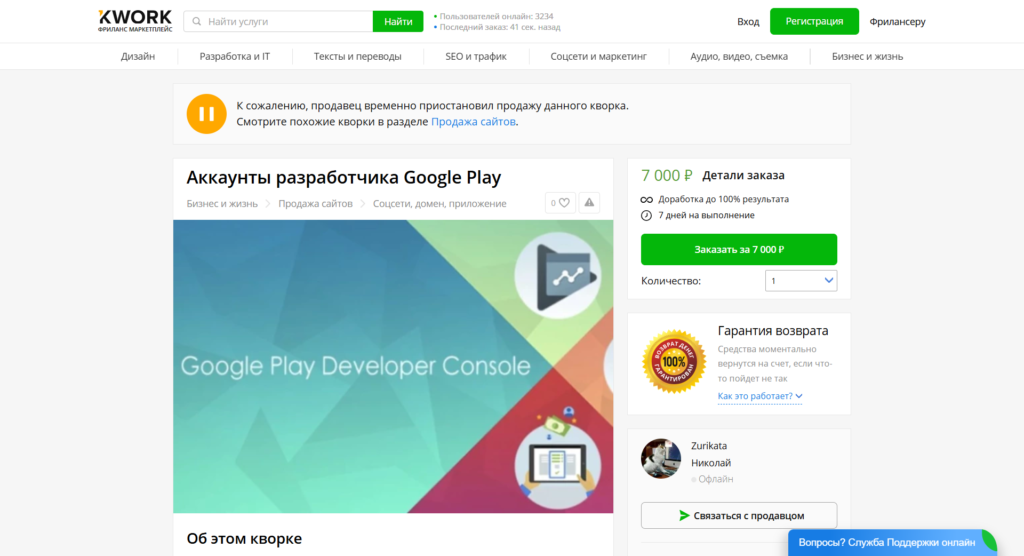The width and height of the screenshot is (1024, 556).
Task: Click the infinity icon next to revisions
Action: coord(647,199)
